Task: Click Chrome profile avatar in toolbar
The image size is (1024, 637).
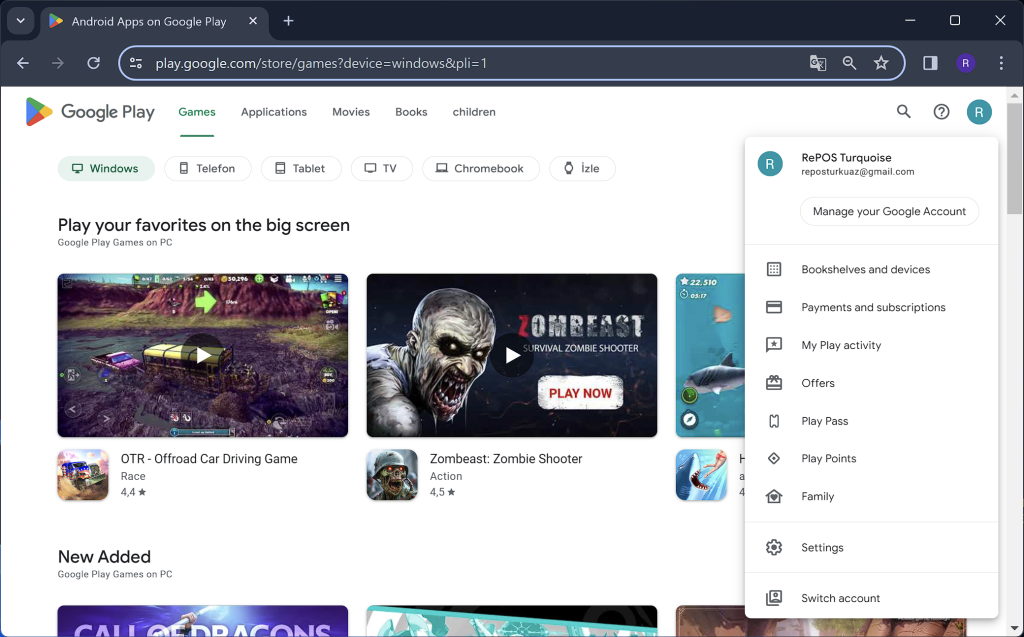Action: pyautogui.click(x=965, y=63)
